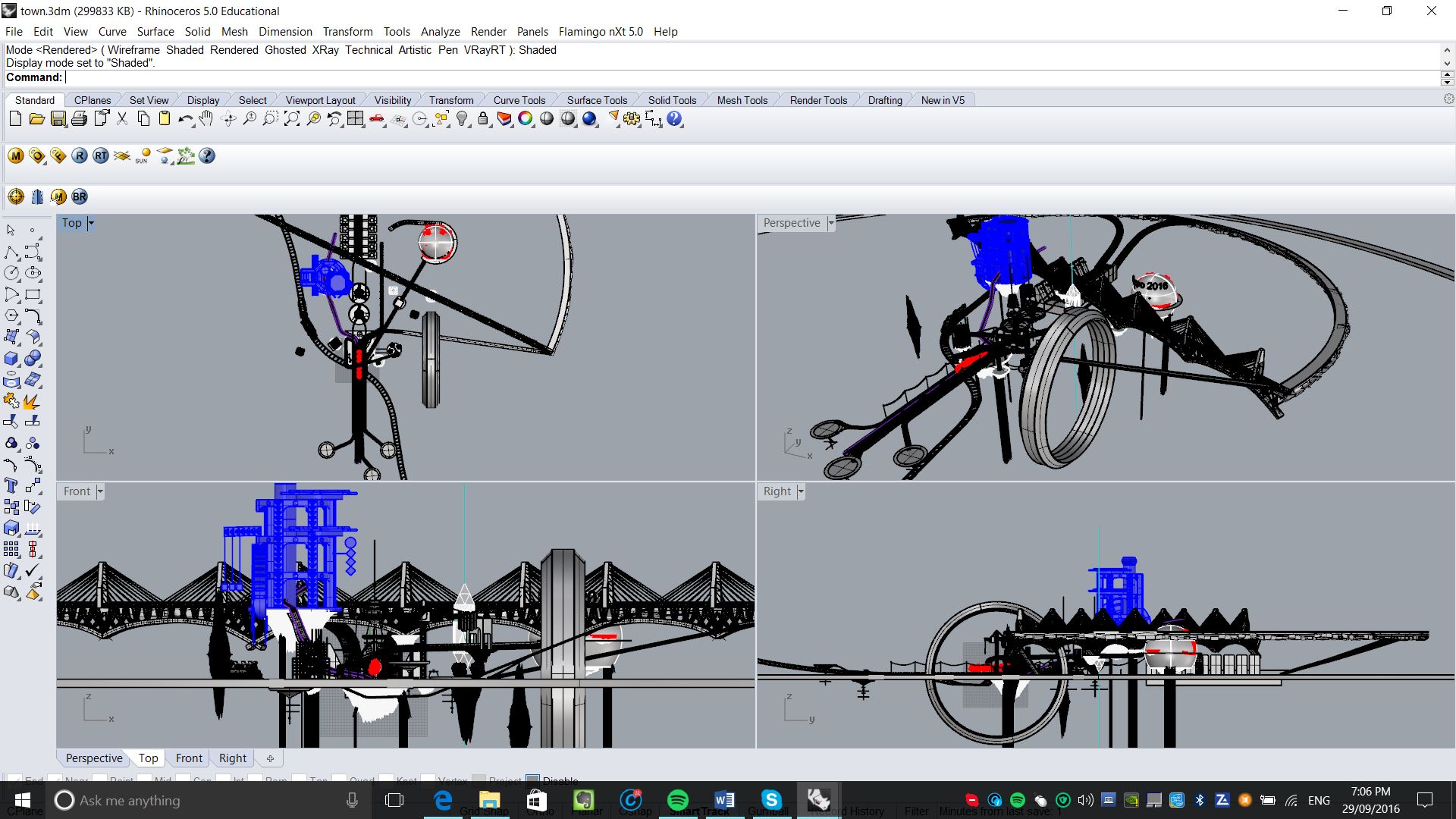Click the Undo arrow icon

pyautogui.click(x=185, y=119)
